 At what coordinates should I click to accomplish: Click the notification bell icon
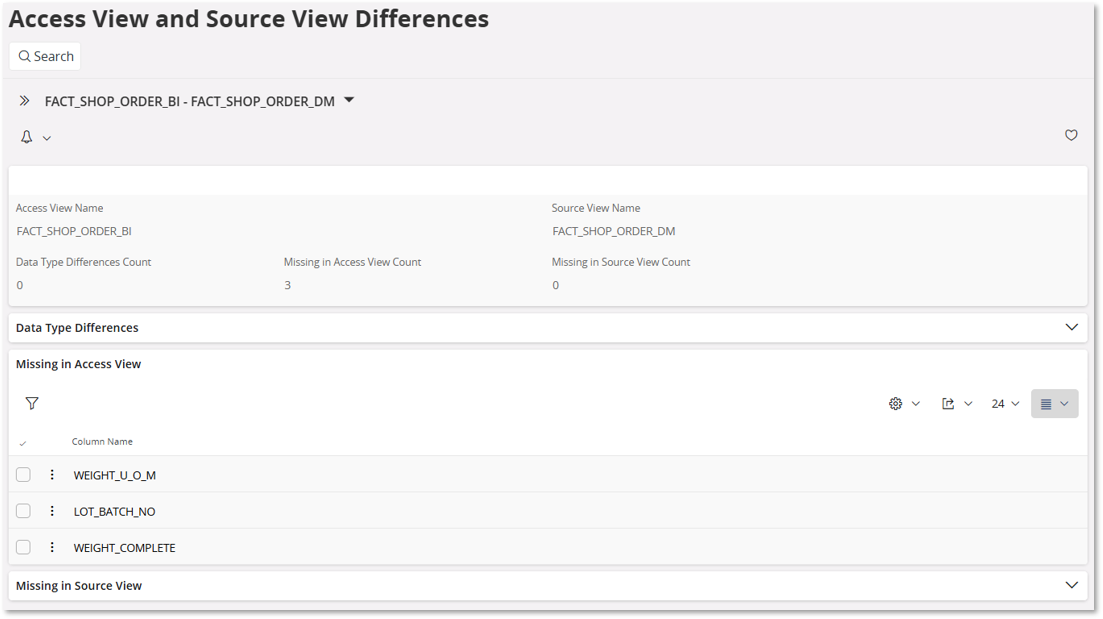pos(26,137)
